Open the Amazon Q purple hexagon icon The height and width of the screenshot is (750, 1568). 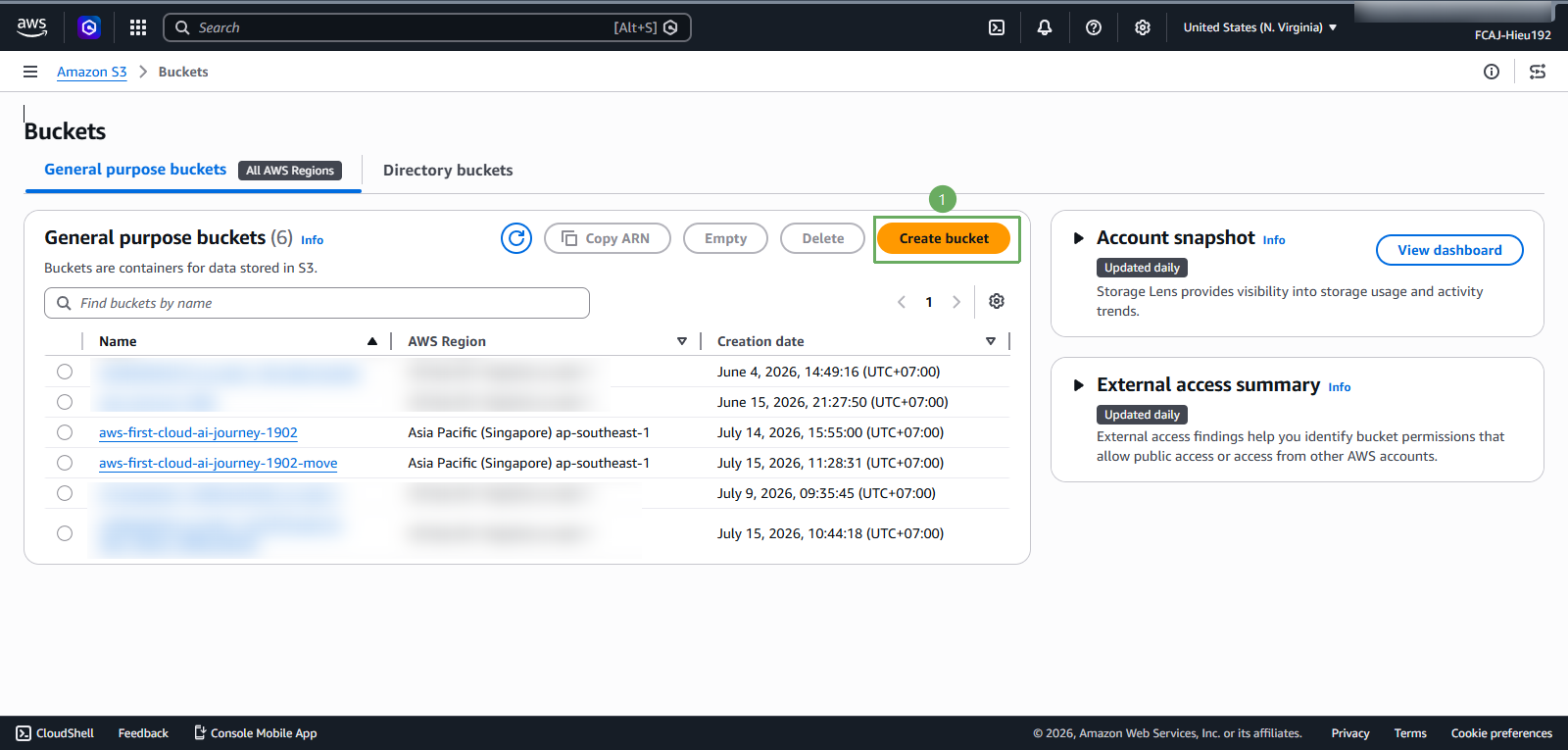click(89, 27)
